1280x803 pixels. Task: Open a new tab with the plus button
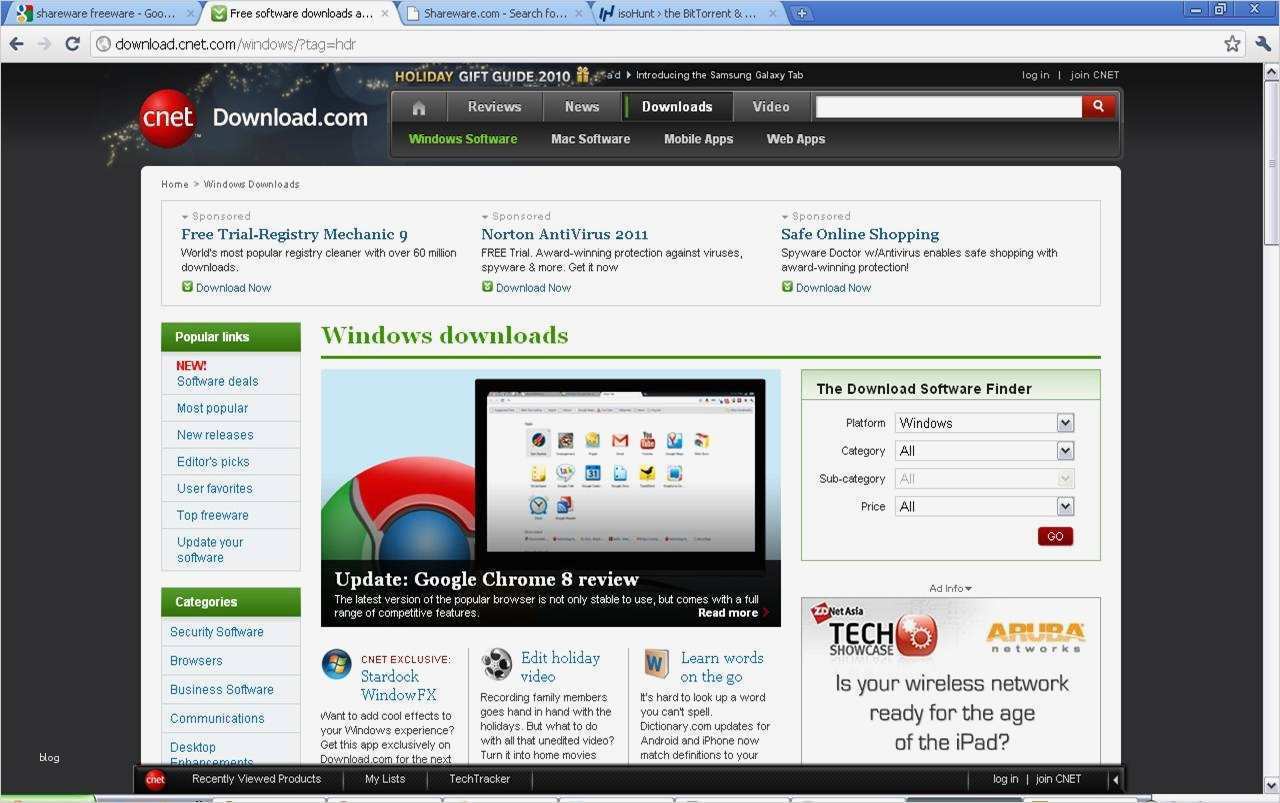pos(801,14)
